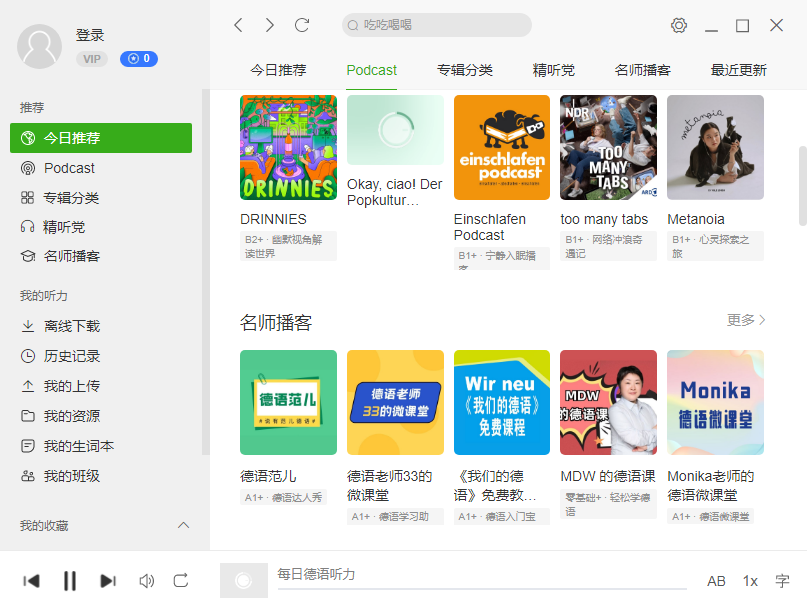Image resolution: width=807 pixels, height=610 pixels.
Task: Collapse the 我的收藏 section chevron
Action: [183, 525]
